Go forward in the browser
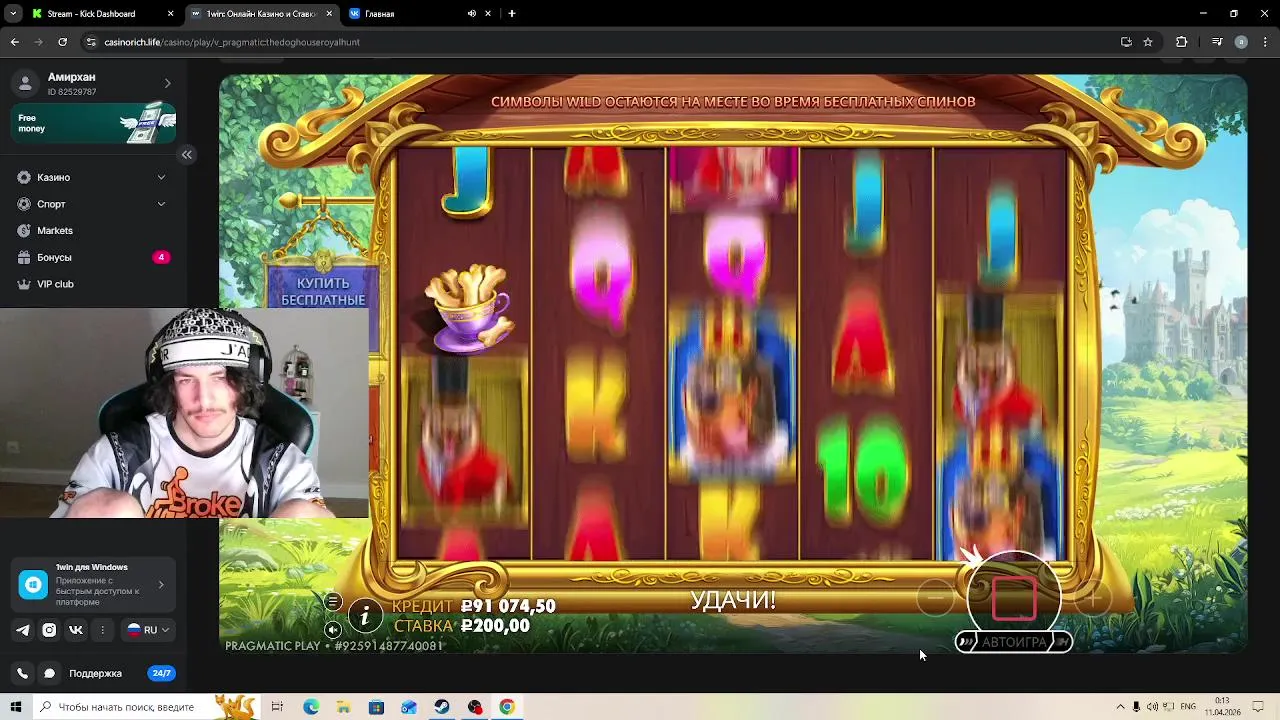The image size is (1280, 720). (x=38, y=42)
